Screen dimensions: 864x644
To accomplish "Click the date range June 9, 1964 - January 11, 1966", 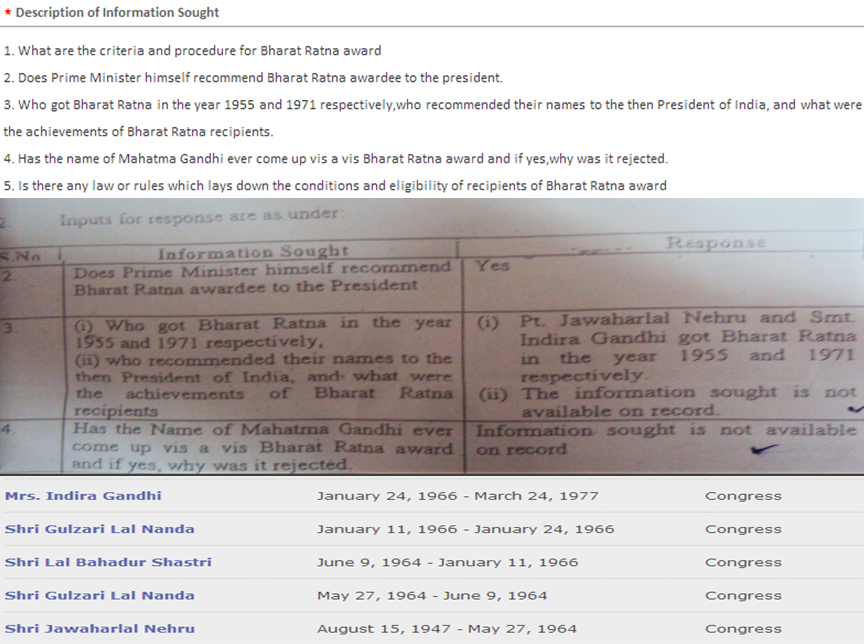I will pos(447,562).
